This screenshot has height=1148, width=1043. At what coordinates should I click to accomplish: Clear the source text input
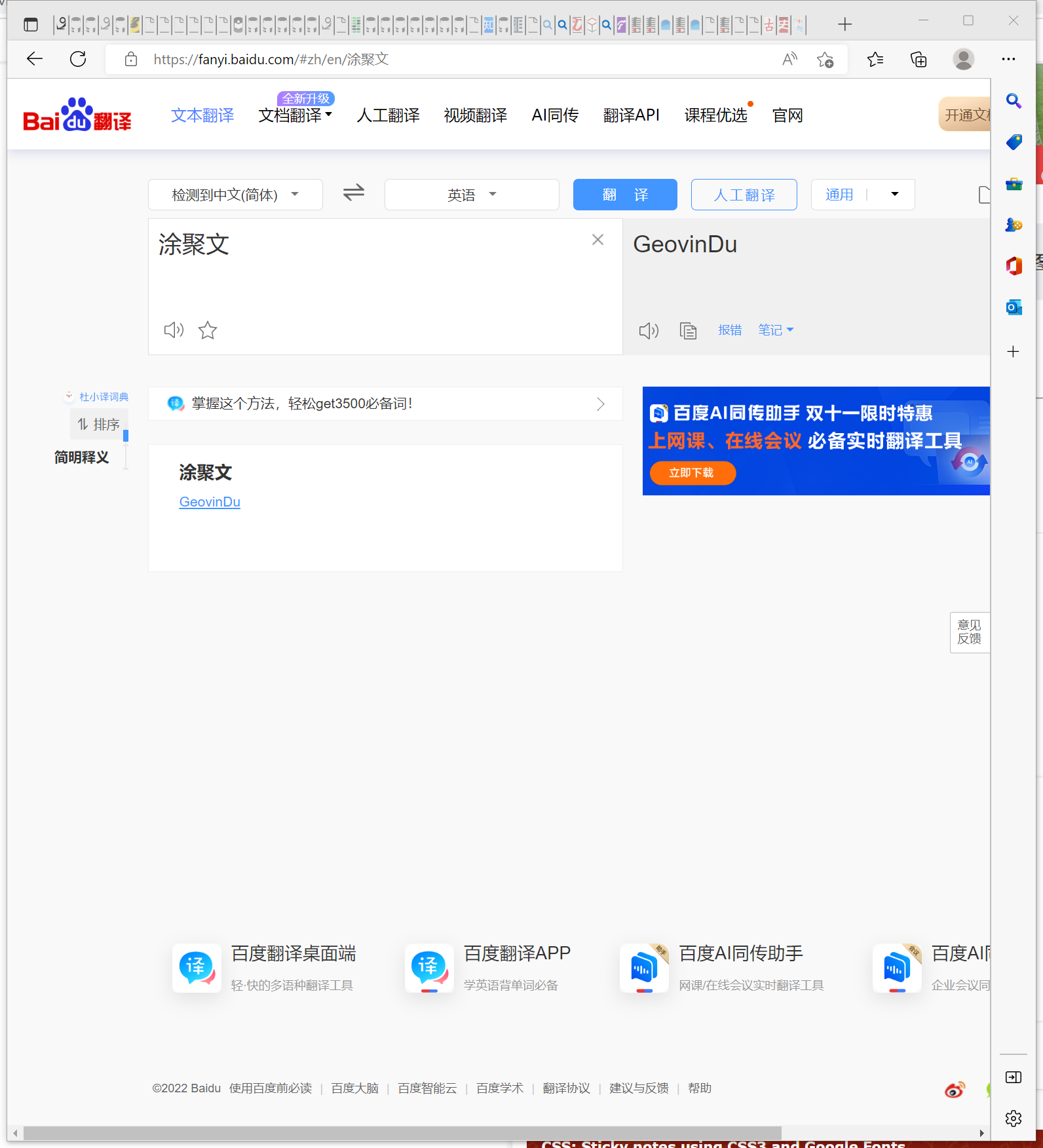[x=597, y=240]
